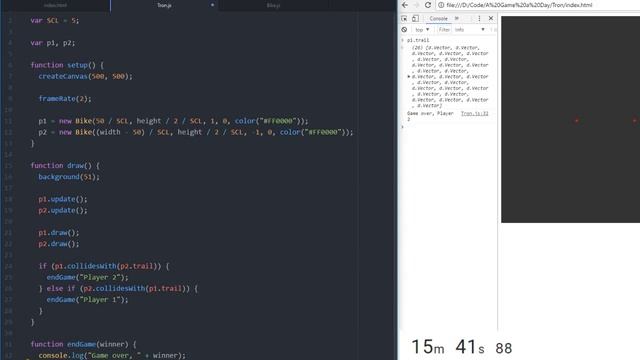Expand the p5.Vector array output
The image size is (640, 360).
[409, 76]
